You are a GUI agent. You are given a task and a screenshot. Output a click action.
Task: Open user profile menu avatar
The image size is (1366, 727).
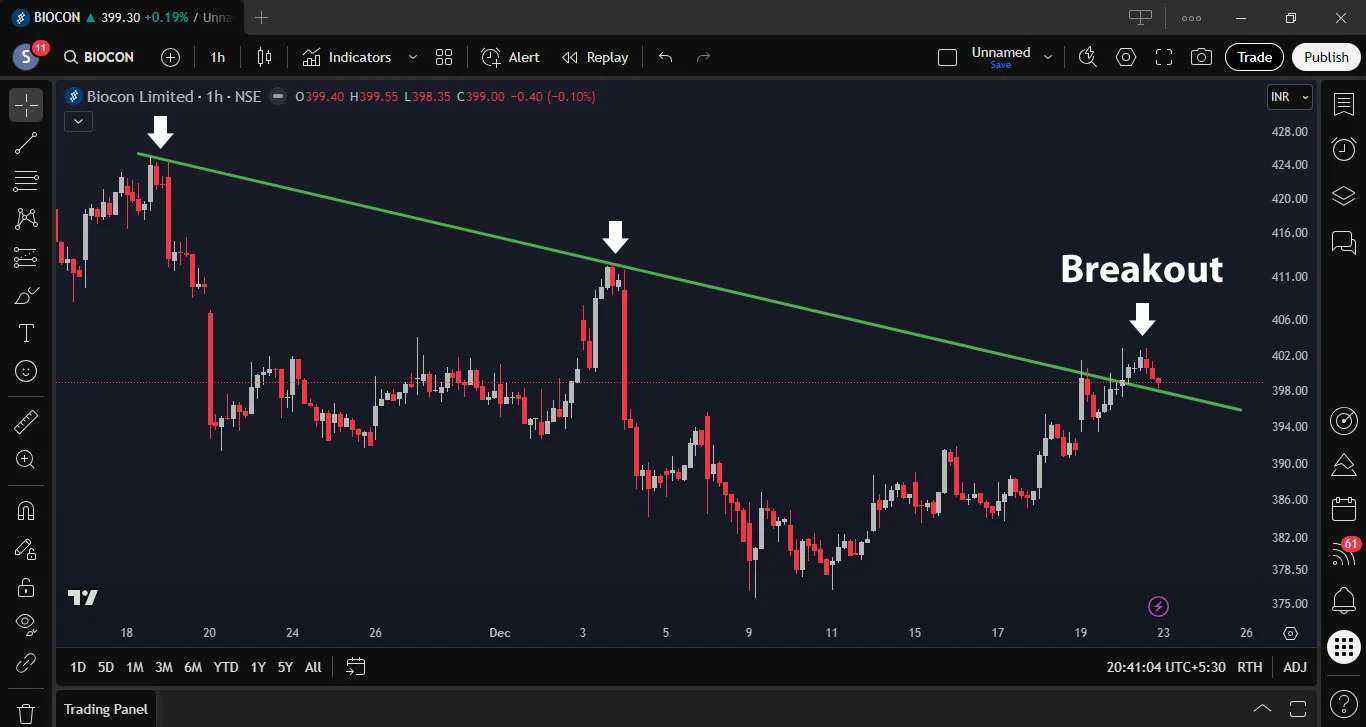pos(26,57)
